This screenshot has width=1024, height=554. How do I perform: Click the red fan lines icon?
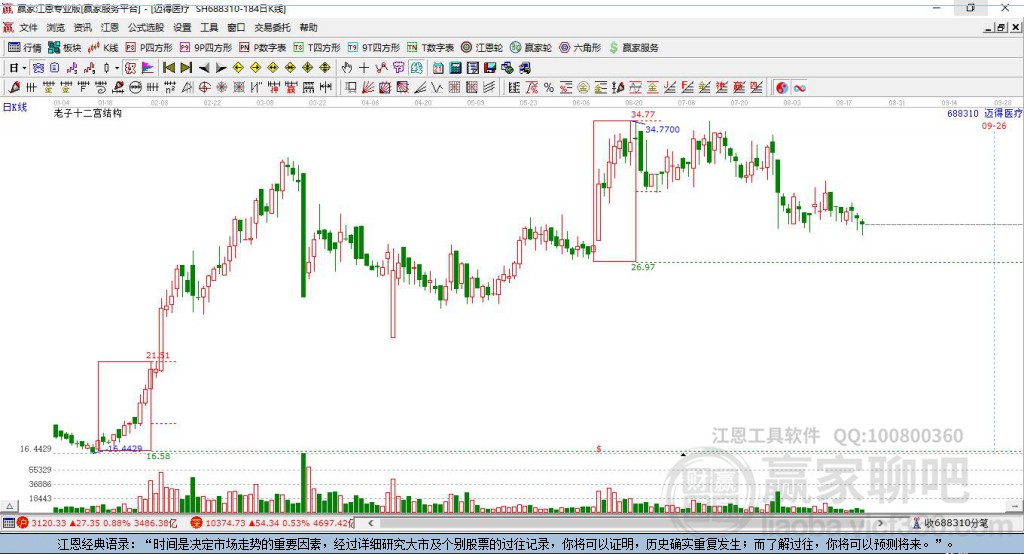click(x=368, y=87)
